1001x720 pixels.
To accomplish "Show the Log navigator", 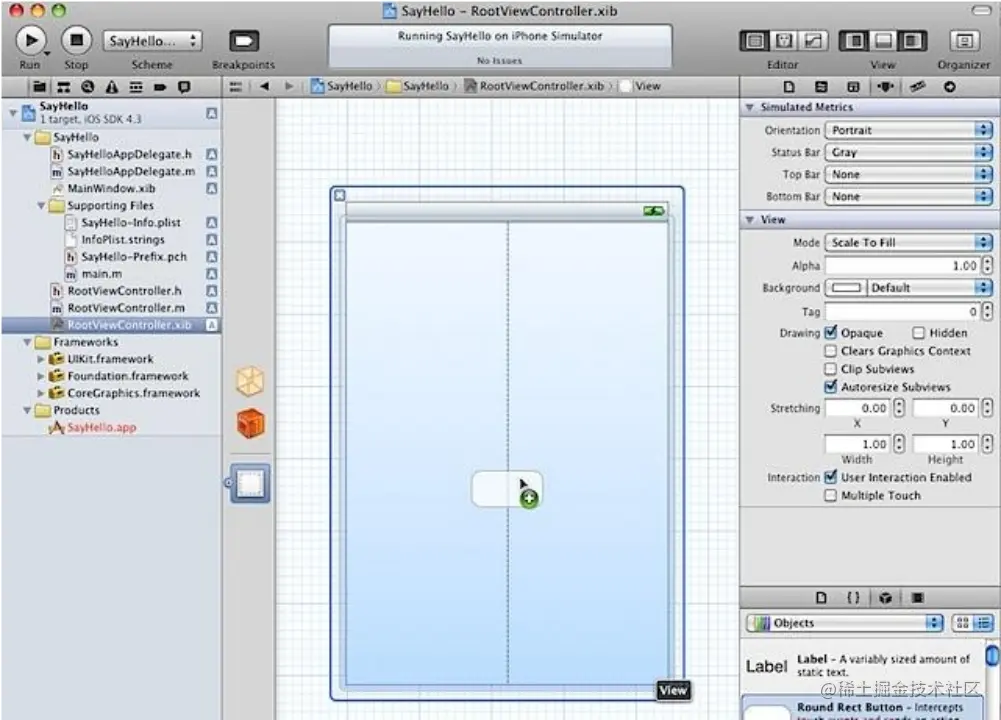I will pyautogui.click(x=184, y=87).
